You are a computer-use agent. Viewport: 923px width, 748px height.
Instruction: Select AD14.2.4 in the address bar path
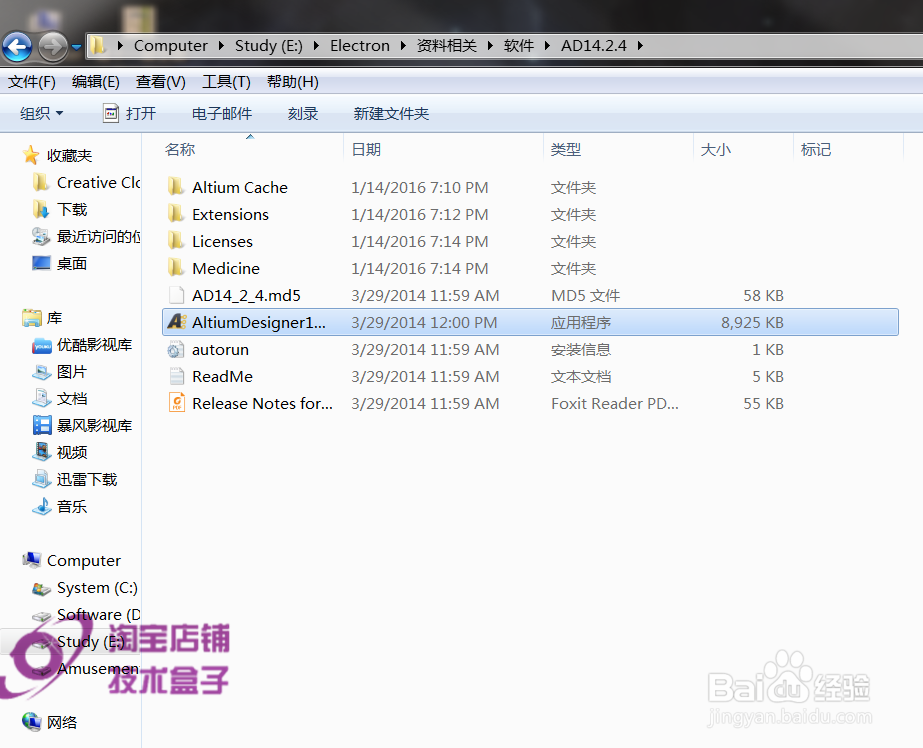593,45
